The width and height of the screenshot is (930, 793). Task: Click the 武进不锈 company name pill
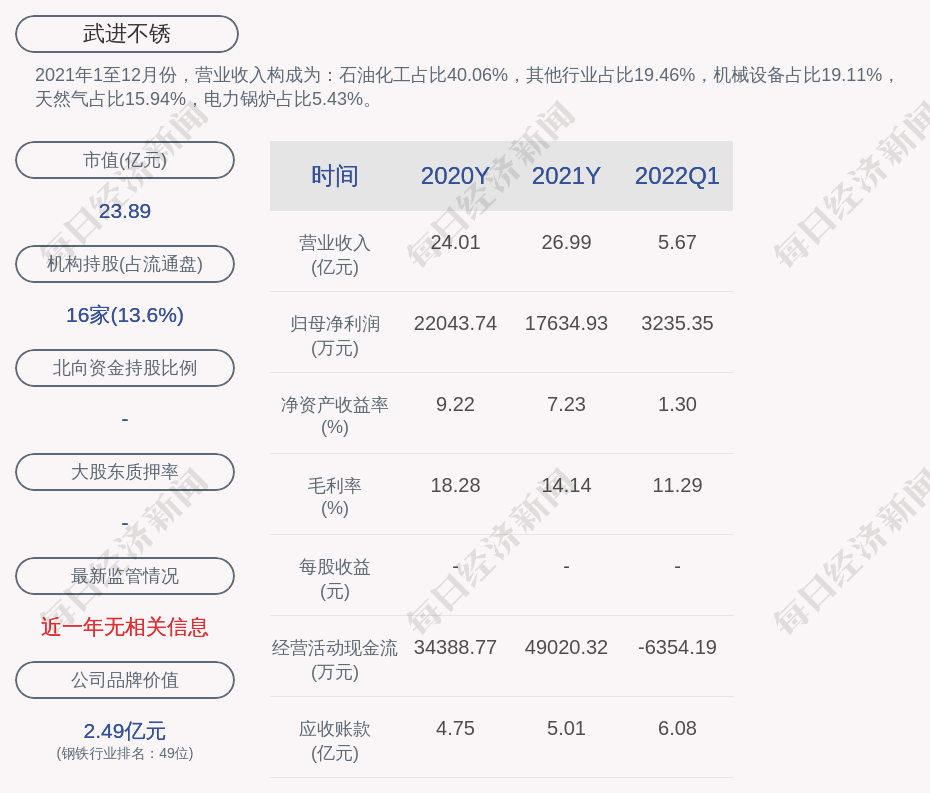(127, 34)
